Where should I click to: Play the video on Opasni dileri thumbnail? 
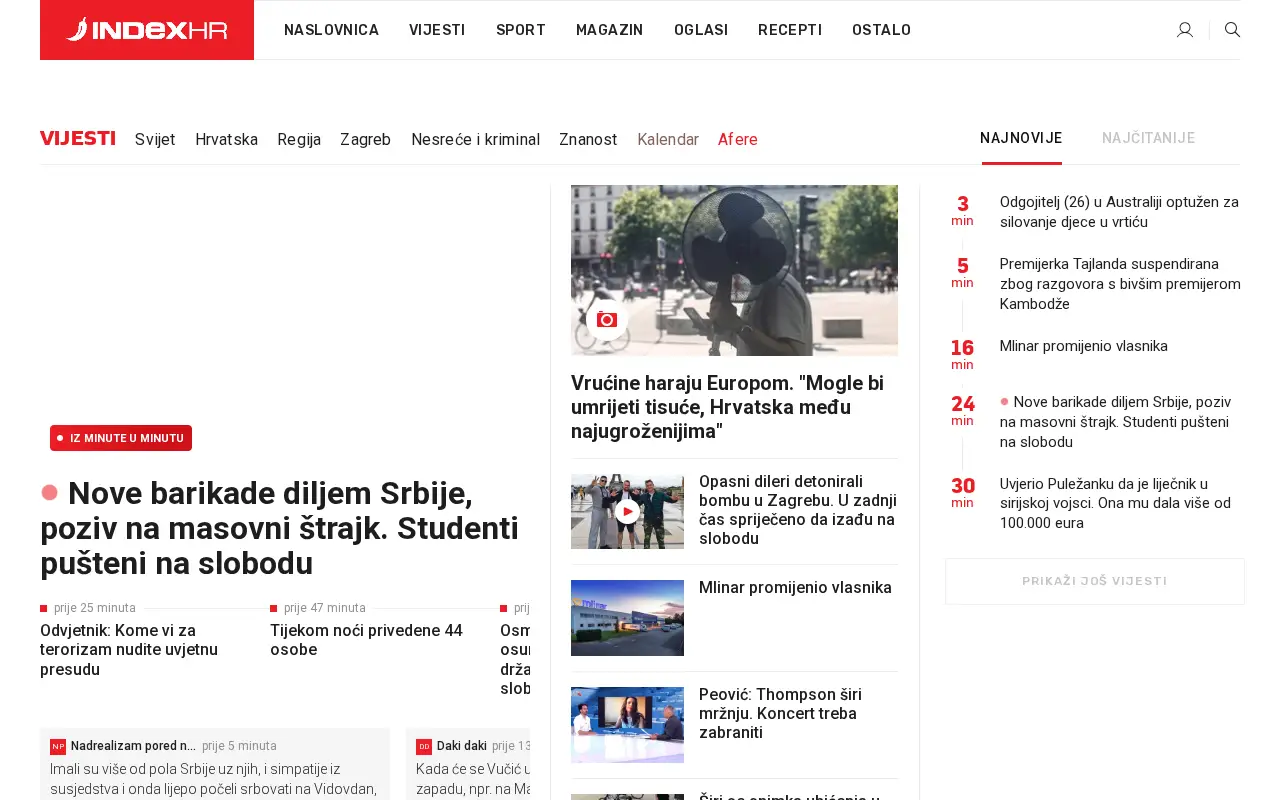[x=627, y=512]
